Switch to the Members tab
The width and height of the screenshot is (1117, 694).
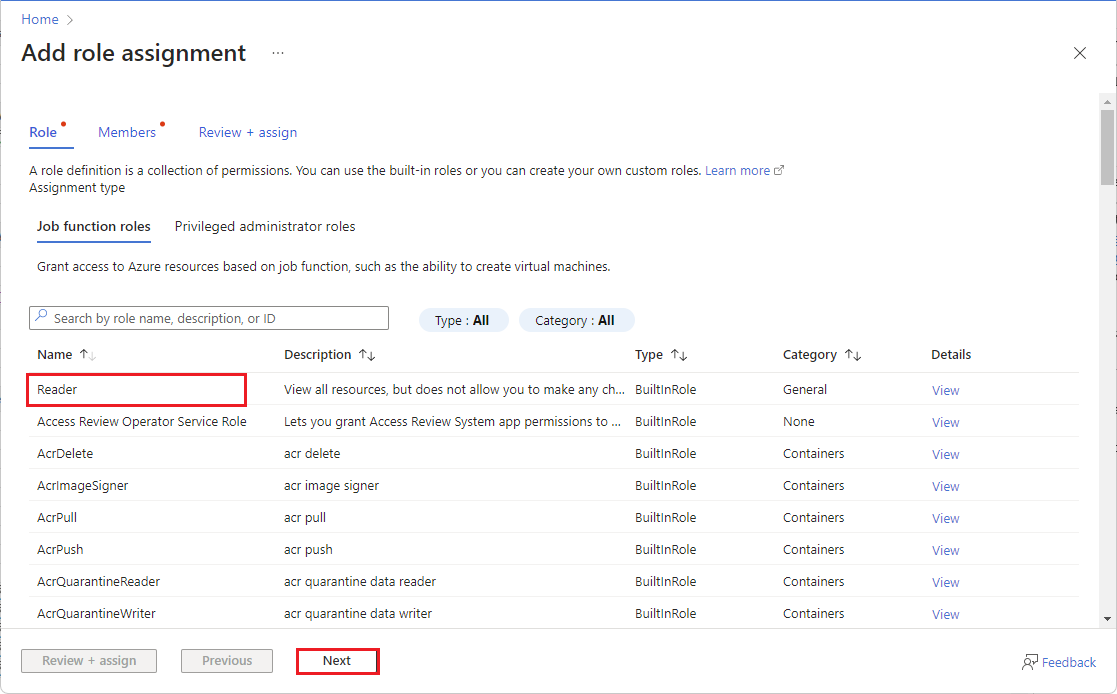point(127,132)
